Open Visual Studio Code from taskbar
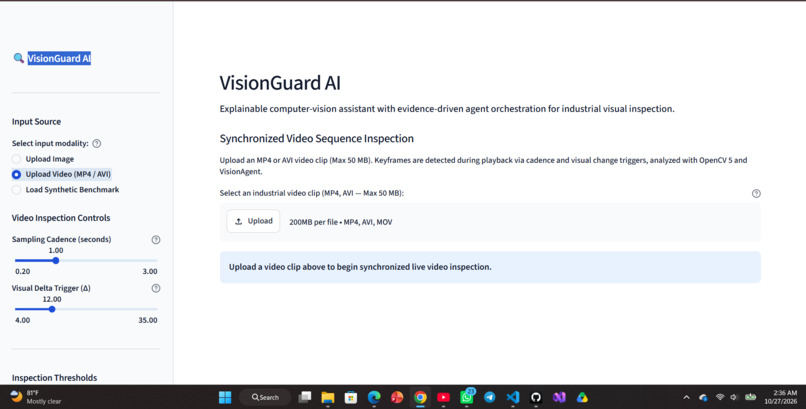 tap(512, 397)
